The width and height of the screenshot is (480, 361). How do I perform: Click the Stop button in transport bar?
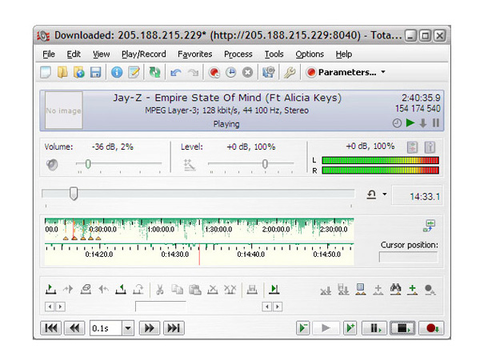(403, 328)
